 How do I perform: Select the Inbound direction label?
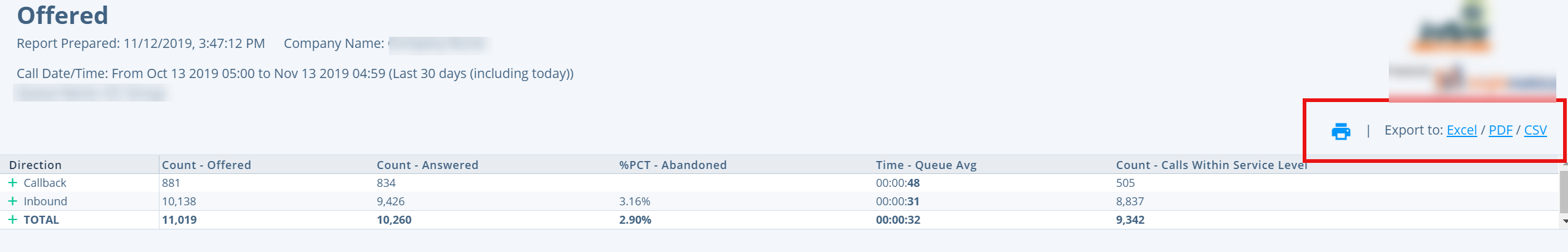(x=46, y=201)
